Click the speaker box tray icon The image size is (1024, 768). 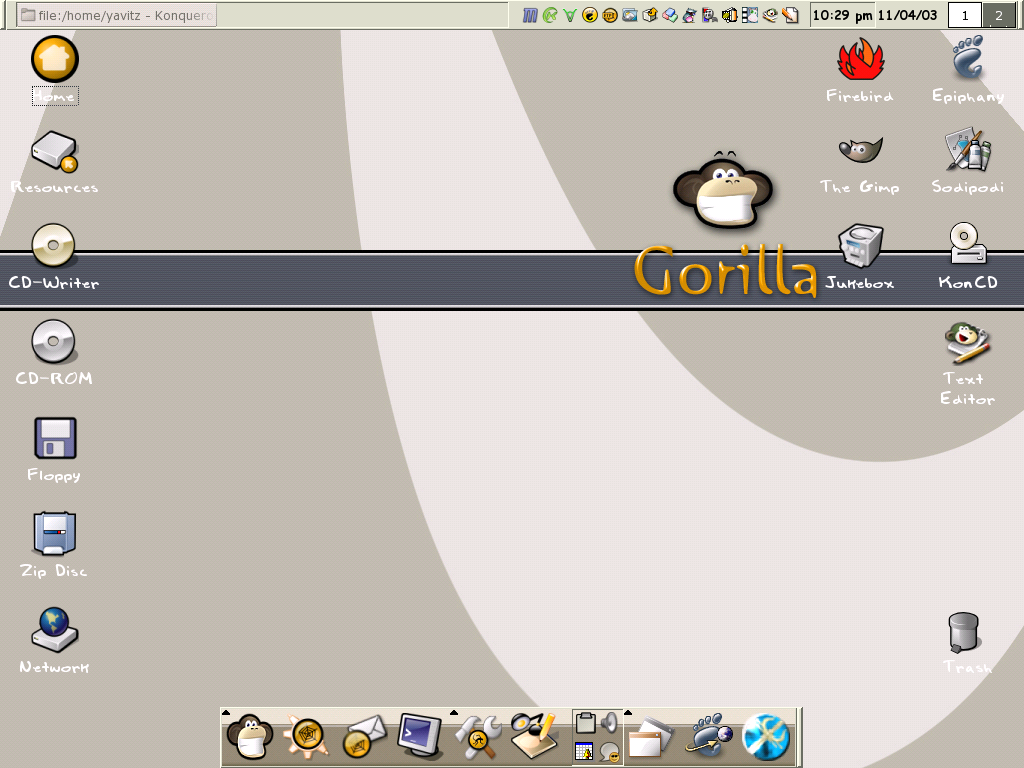click(730, 15)
